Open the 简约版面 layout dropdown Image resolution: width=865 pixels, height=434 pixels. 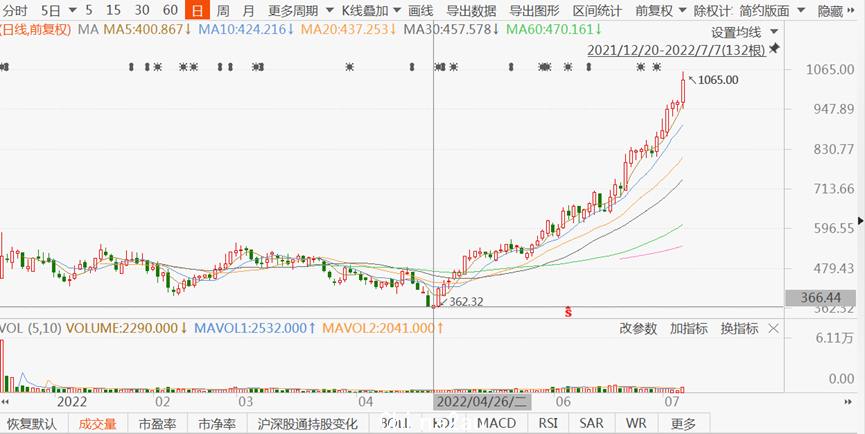(x=801, y=10)
